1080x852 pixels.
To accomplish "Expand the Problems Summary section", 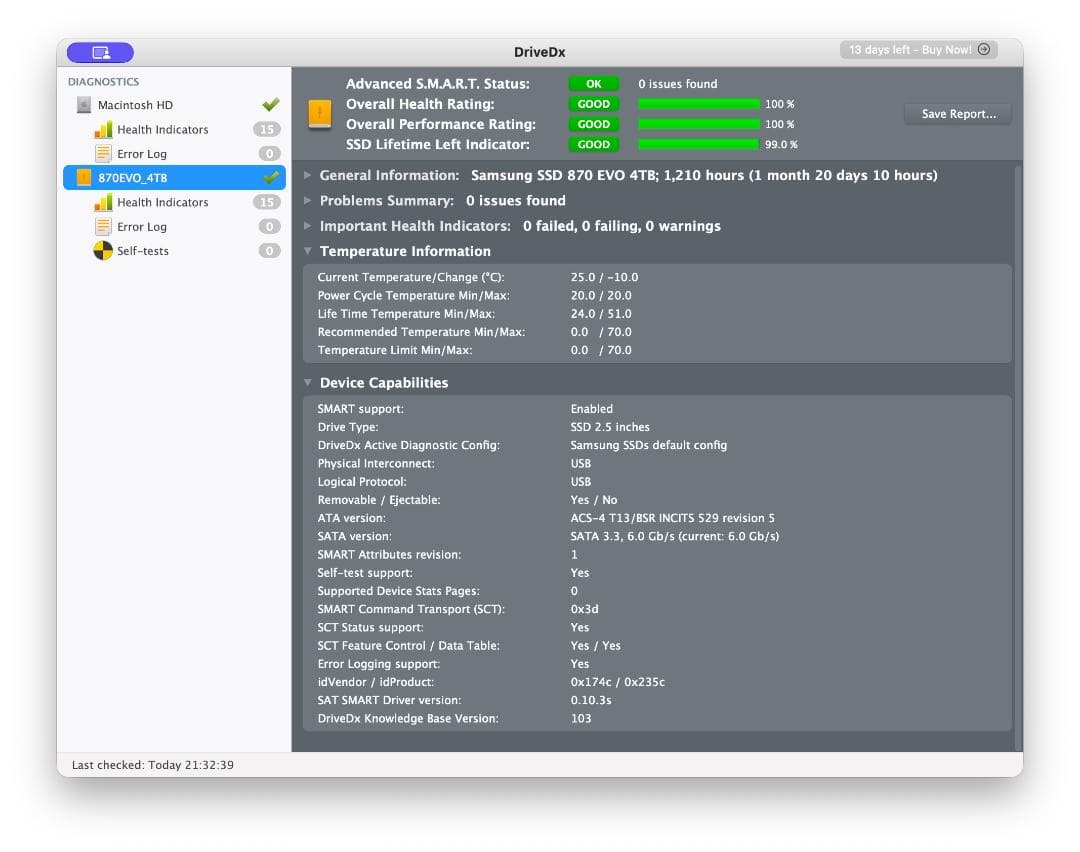I will pyautogui.click(x=308, y=201).
